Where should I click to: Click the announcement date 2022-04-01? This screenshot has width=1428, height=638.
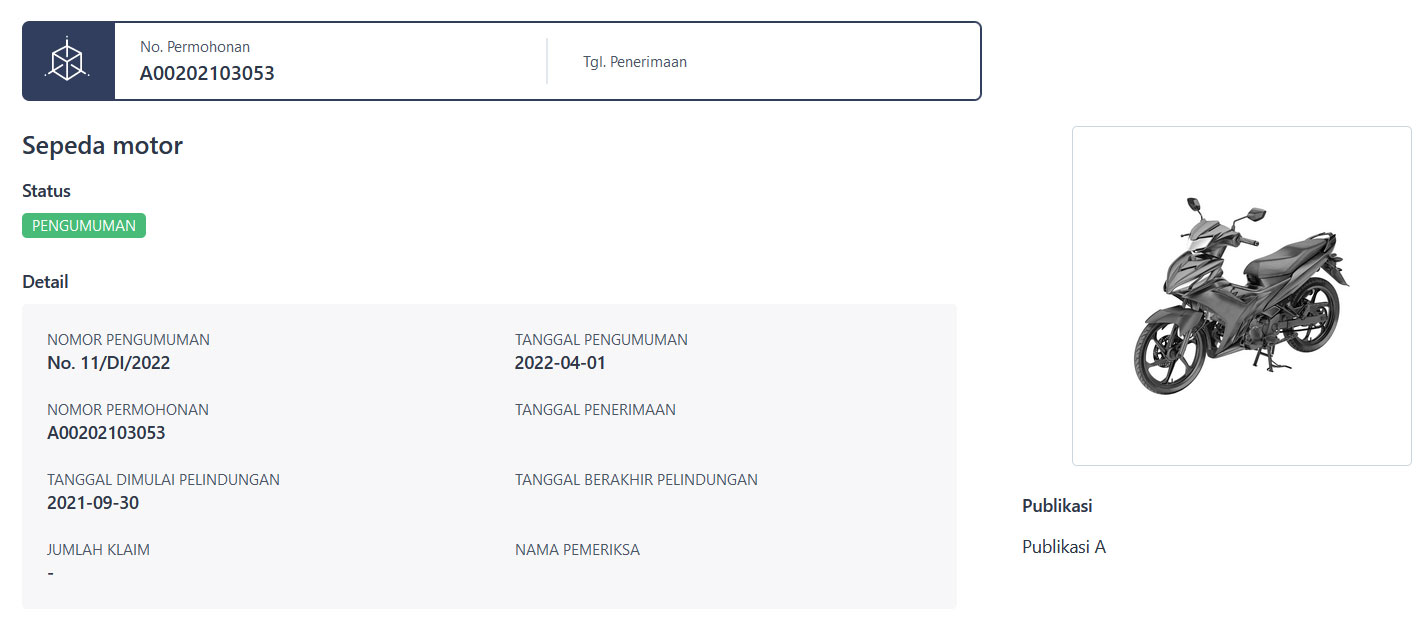click(x=560, y=363)
